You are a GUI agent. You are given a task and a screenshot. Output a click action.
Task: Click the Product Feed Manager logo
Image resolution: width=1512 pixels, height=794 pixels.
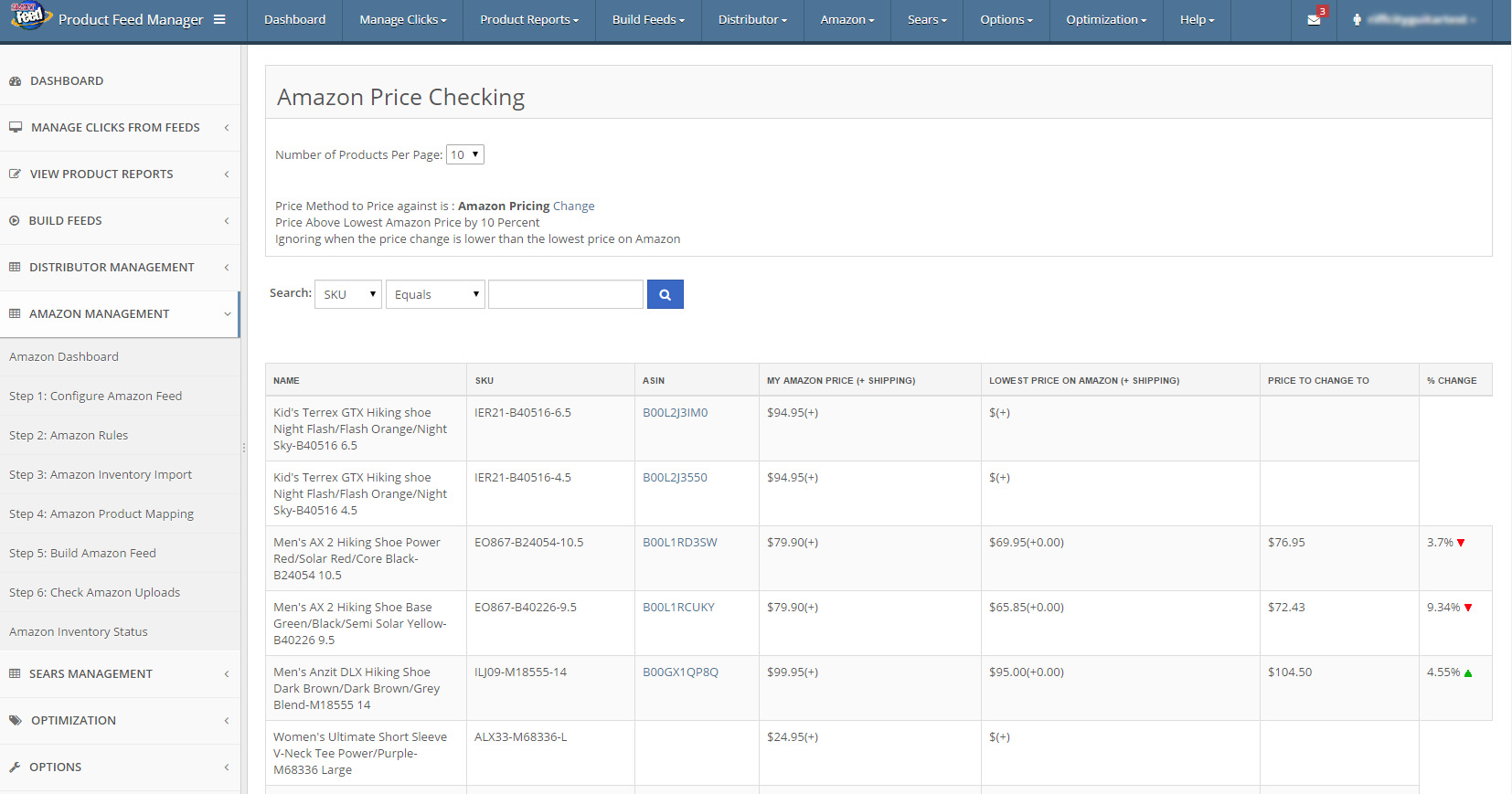(x=31, y=16)
